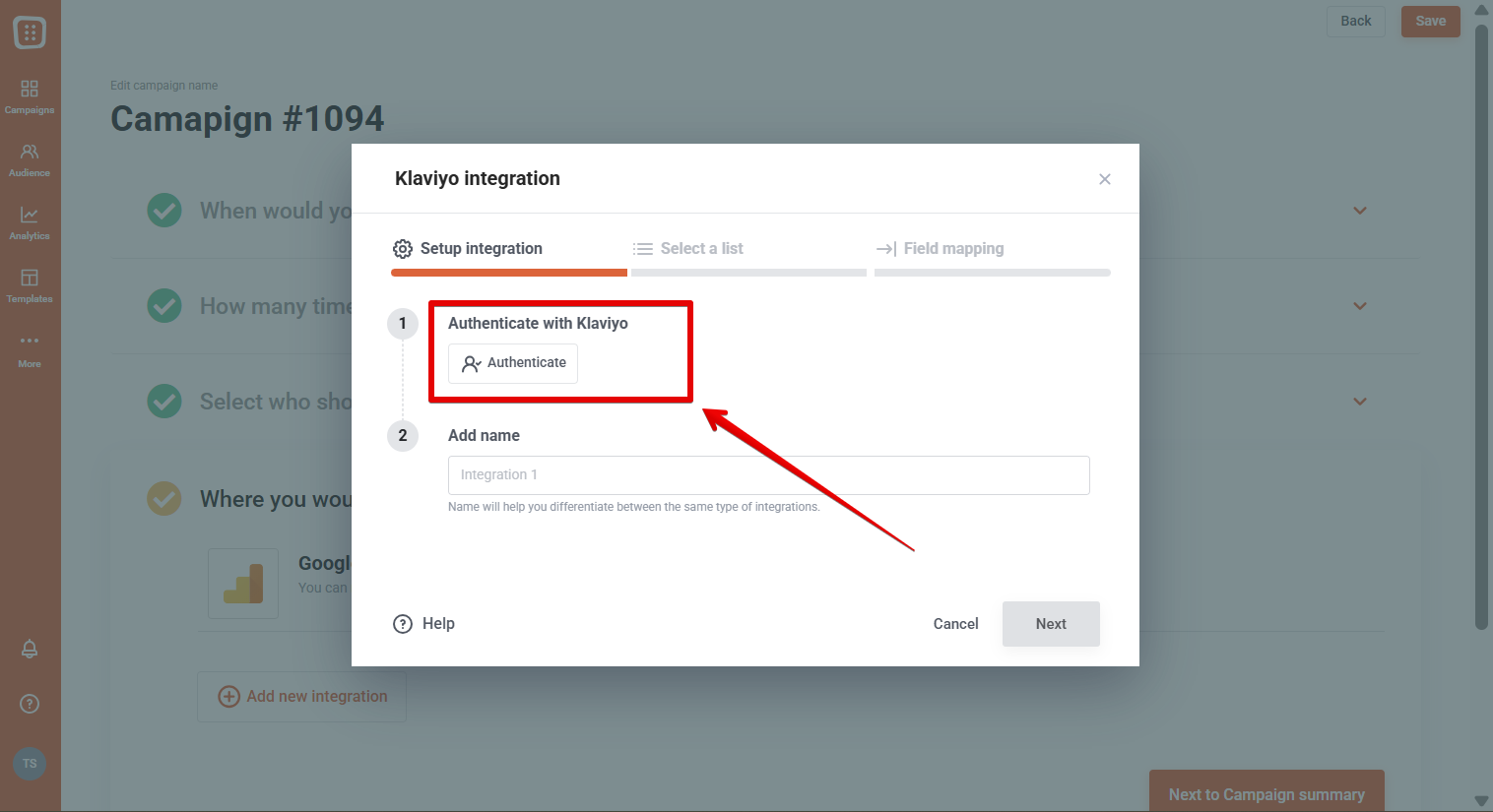Open the Templates section in sidebar
This screenshot has height=812, width=1493.
30,286
